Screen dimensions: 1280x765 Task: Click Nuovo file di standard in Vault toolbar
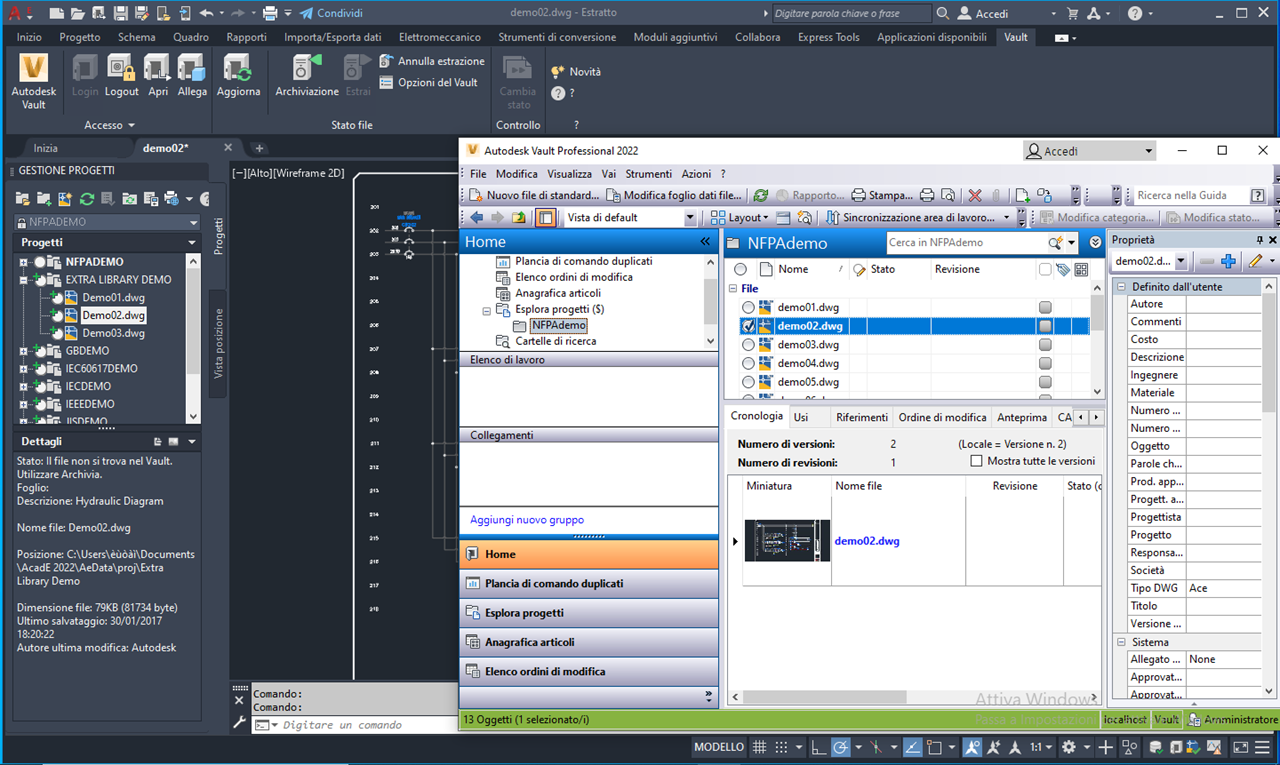point(533,195)
